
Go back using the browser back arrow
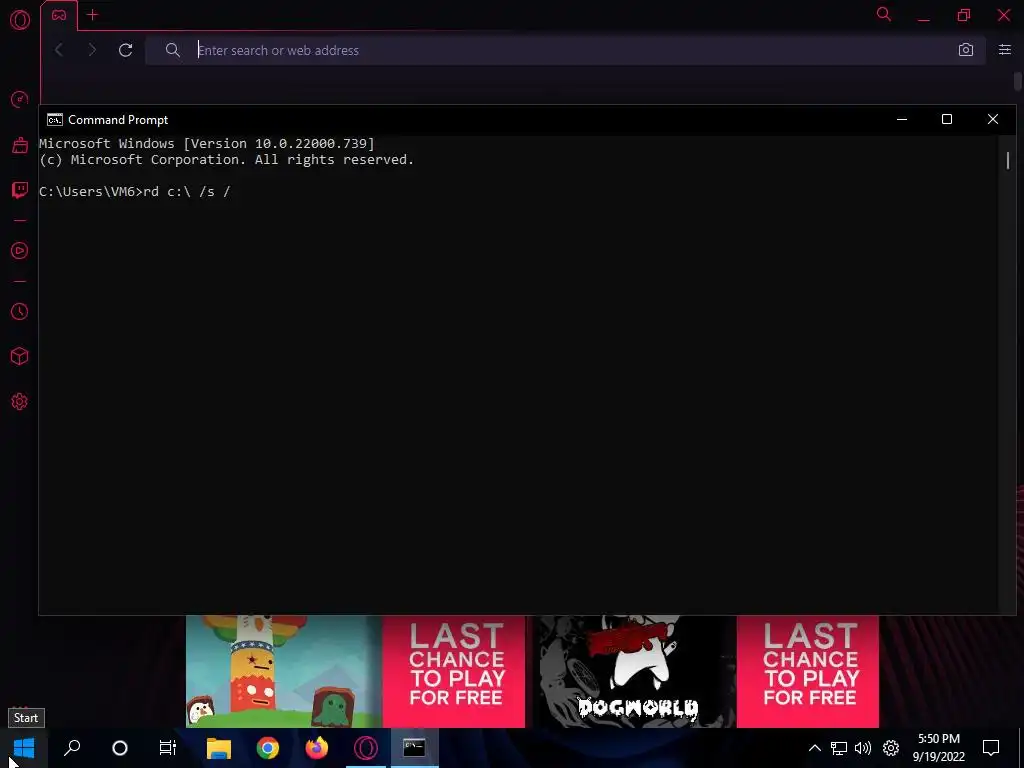tap(59, 50)
